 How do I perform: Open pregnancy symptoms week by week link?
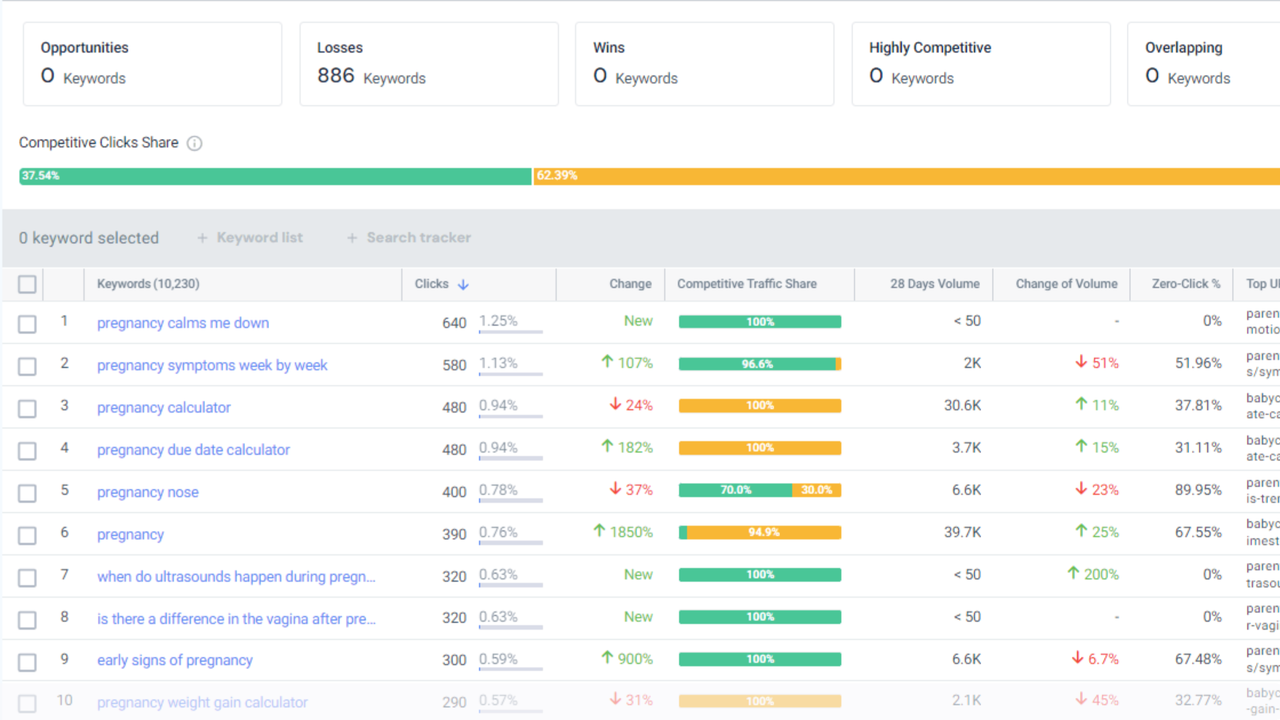(x=212, y=365)
